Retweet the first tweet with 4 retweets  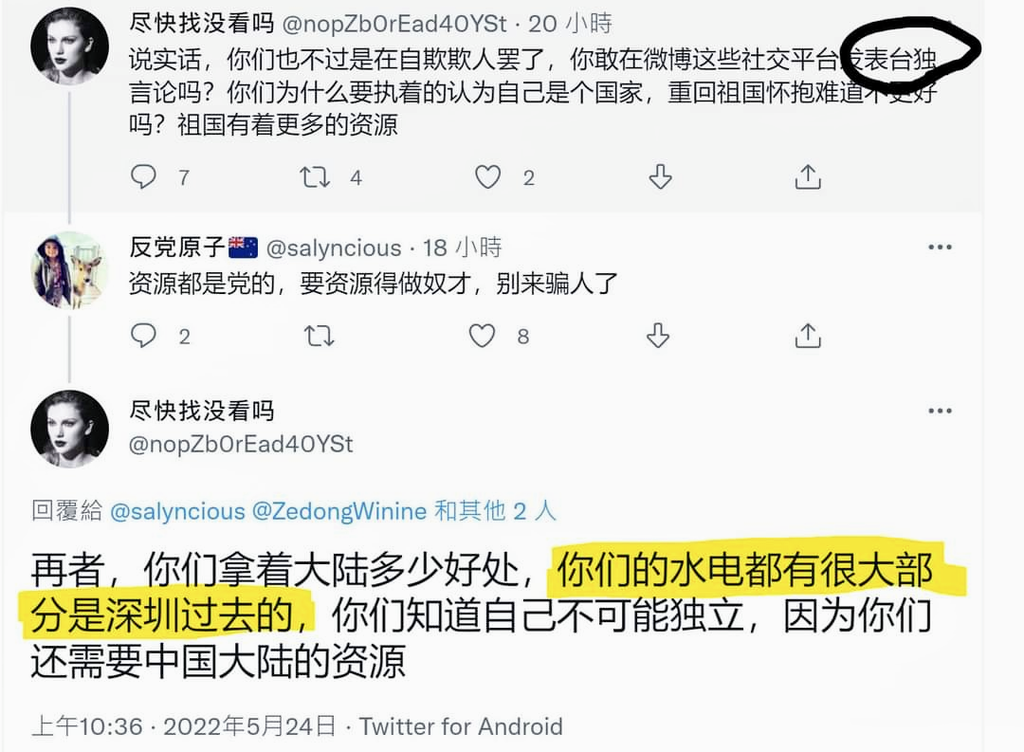click(315, 177)
